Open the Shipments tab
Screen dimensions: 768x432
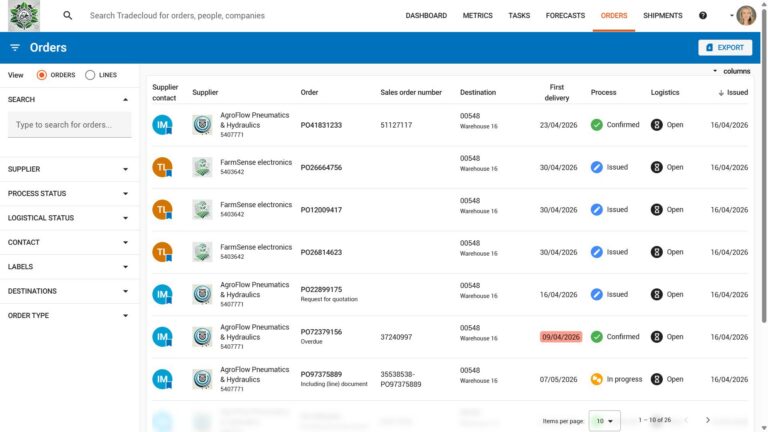(663, 16)
